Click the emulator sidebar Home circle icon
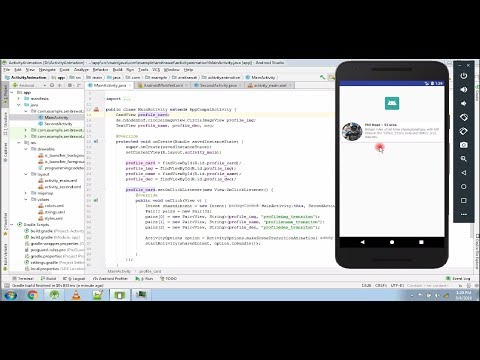This screenshot has height=360, width=480. 463,187
